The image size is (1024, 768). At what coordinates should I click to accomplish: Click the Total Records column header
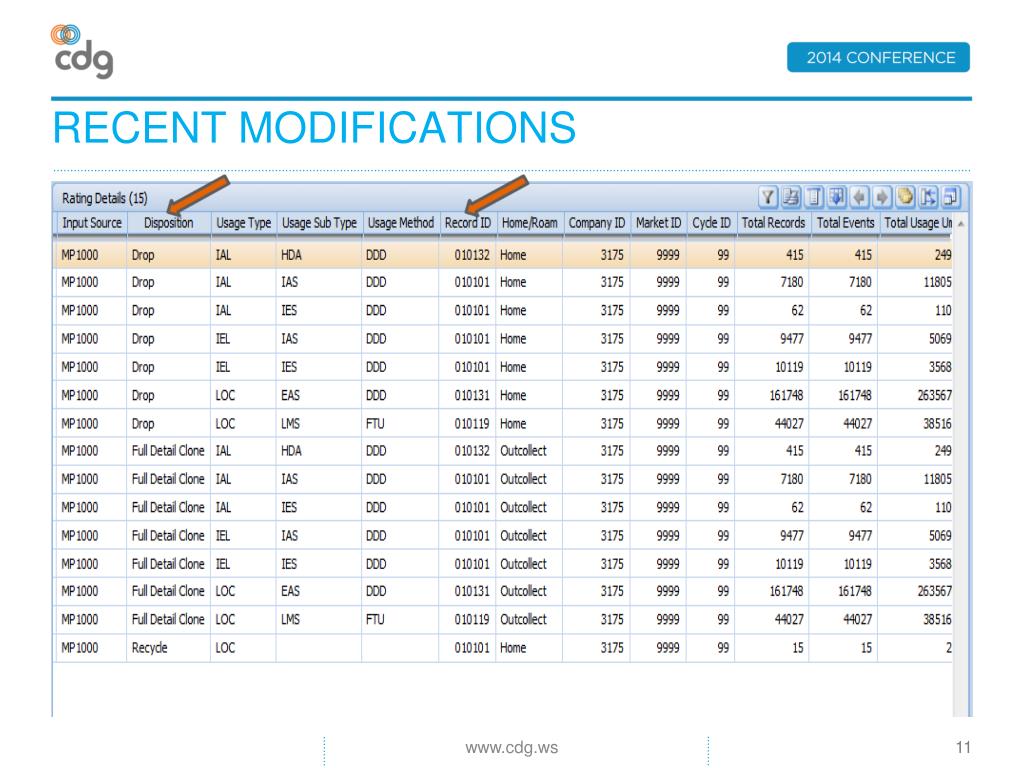[x=773, y=223]
